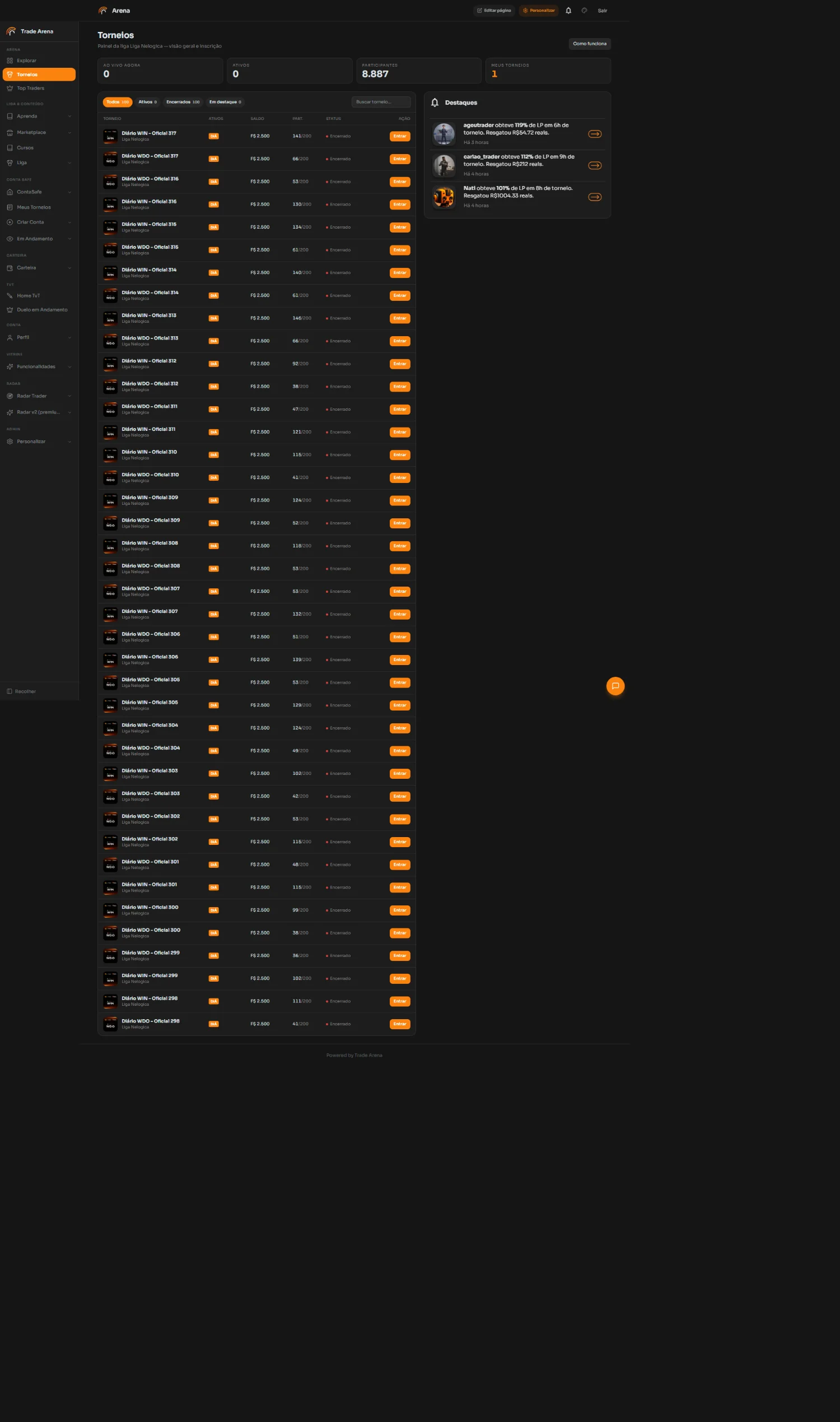Open ageutrader highlight arrow icon
This screenshot has height=1422, width=840.
[594, 134]
